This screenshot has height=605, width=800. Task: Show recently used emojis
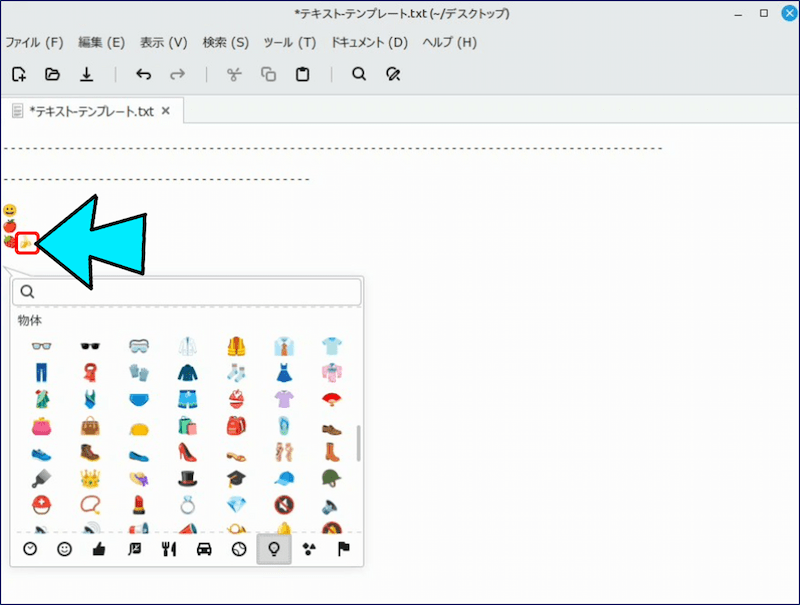point(29,549)
